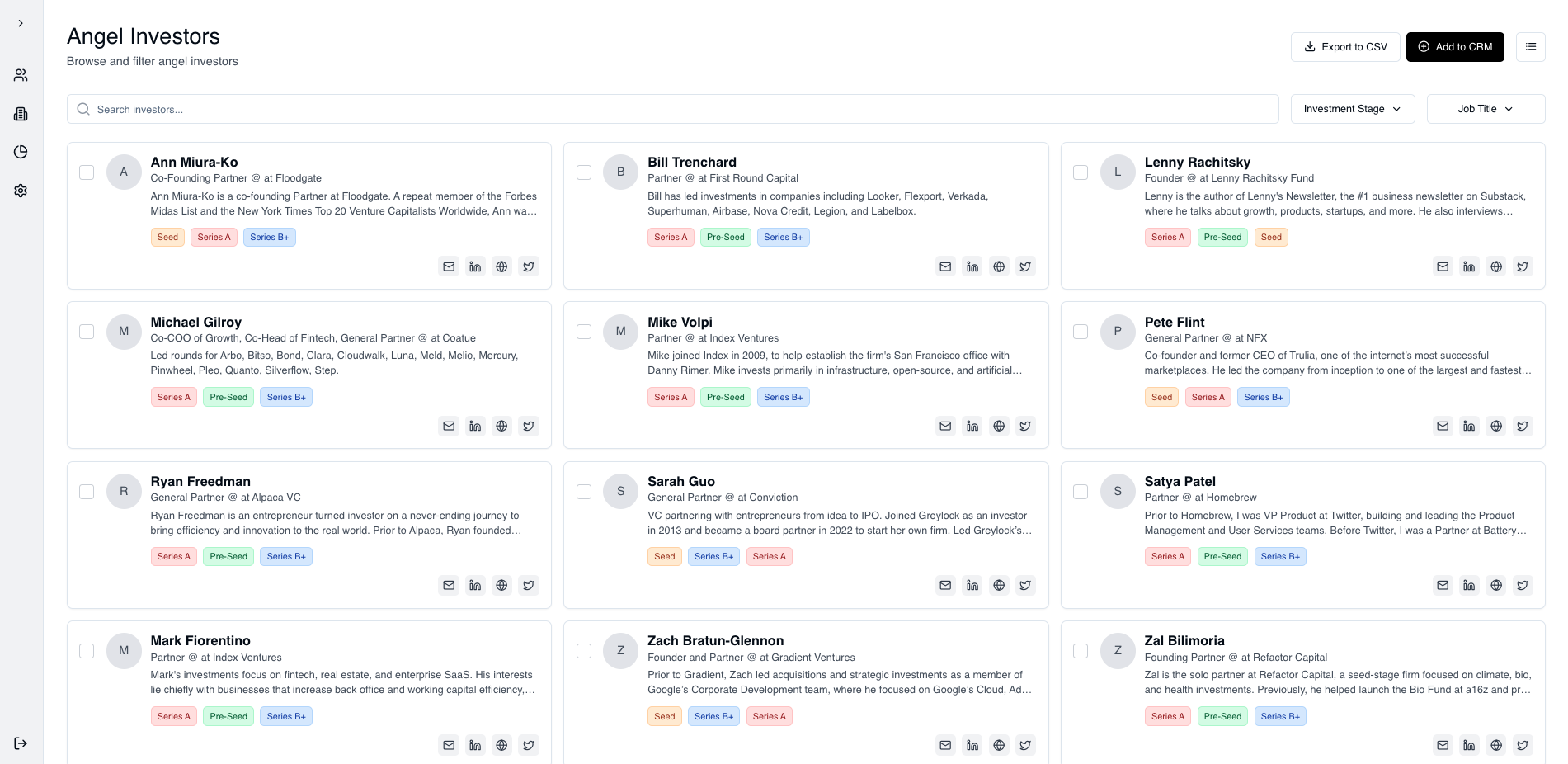Expand the sidebar with the chevron arrow
Viewport: 1568px width, 764px height.
click(21, 23)
